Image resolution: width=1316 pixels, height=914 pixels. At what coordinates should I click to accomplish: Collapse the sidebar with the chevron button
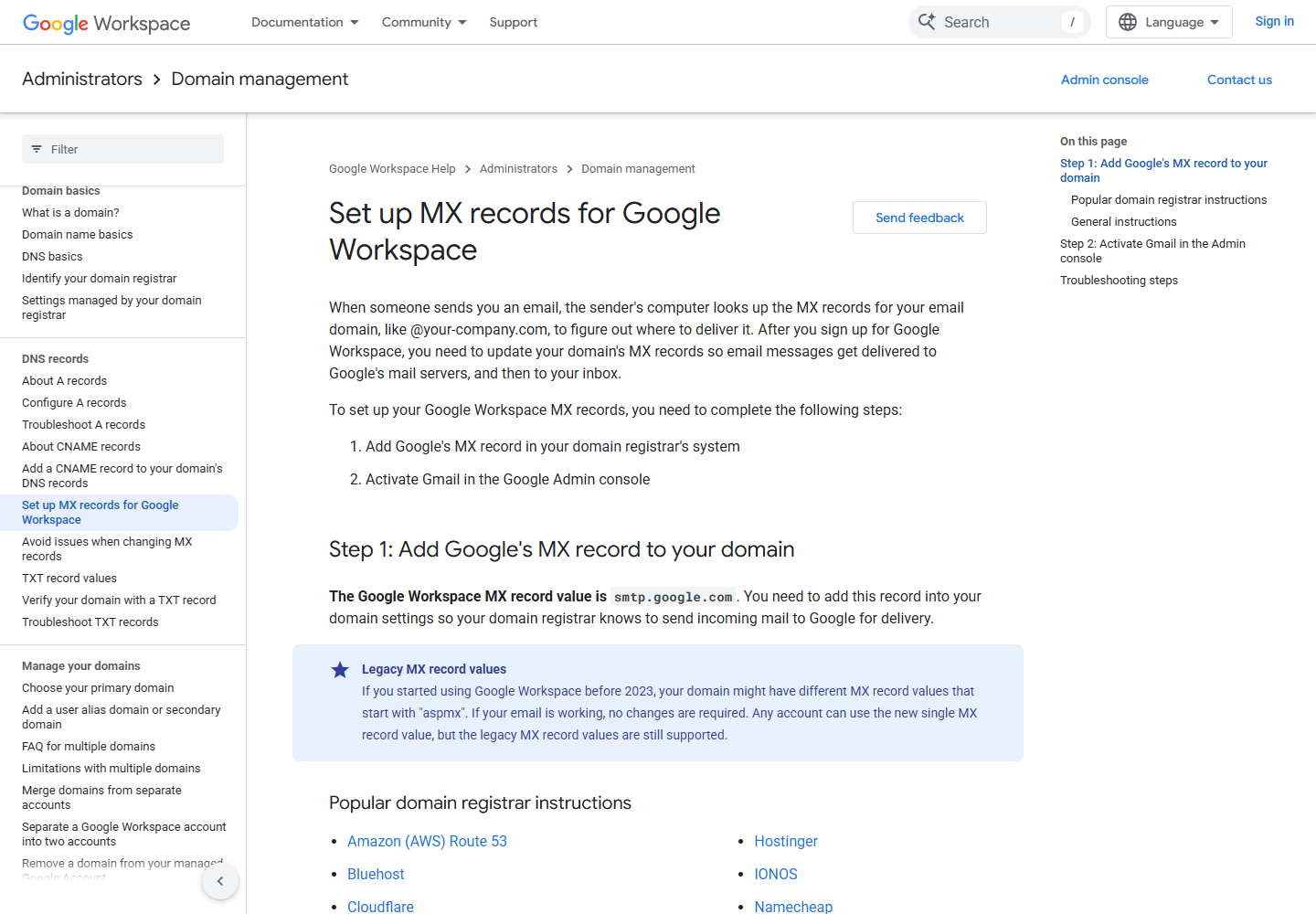coord(220,881)
